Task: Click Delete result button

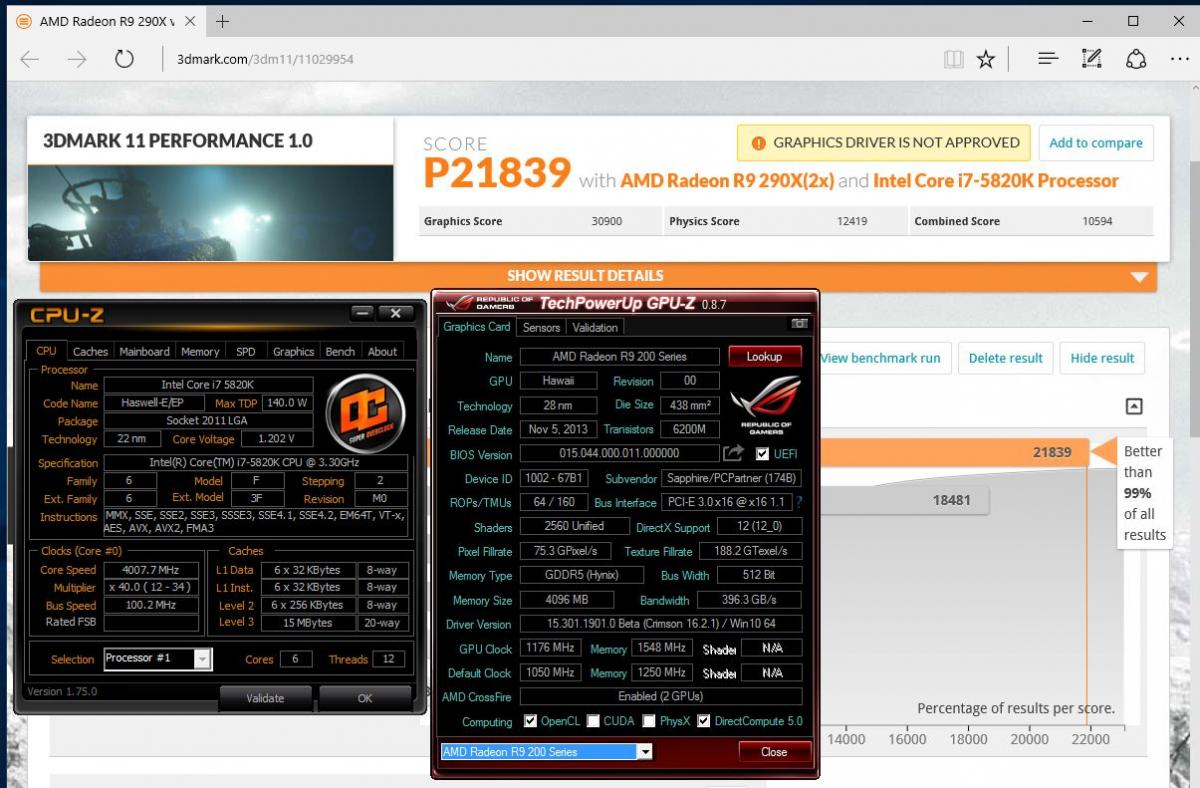Action: tap(1006, 358)
